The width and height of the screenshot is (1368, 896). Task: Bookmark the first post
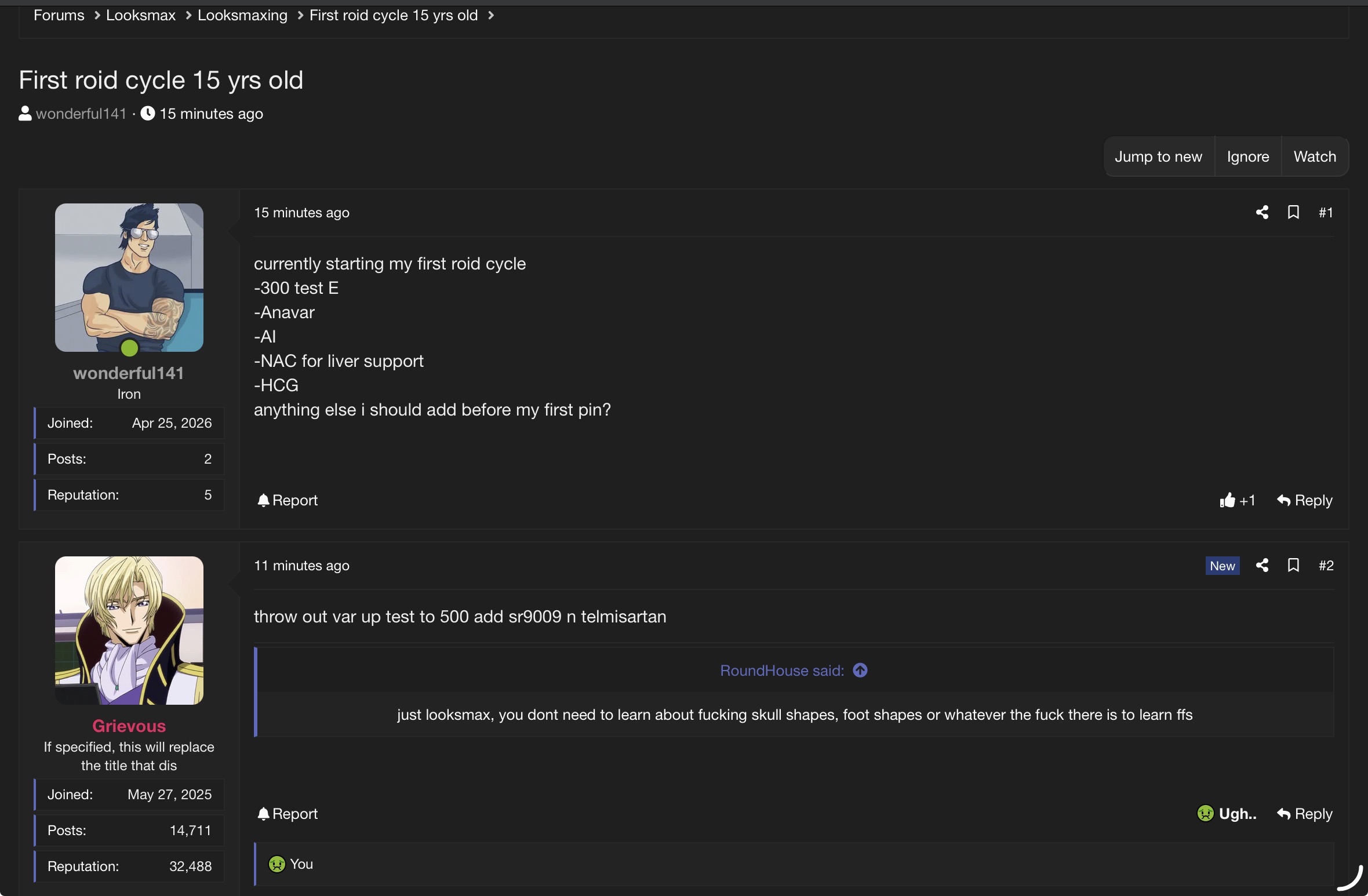pyautogui.click(x=1293, y=213)
